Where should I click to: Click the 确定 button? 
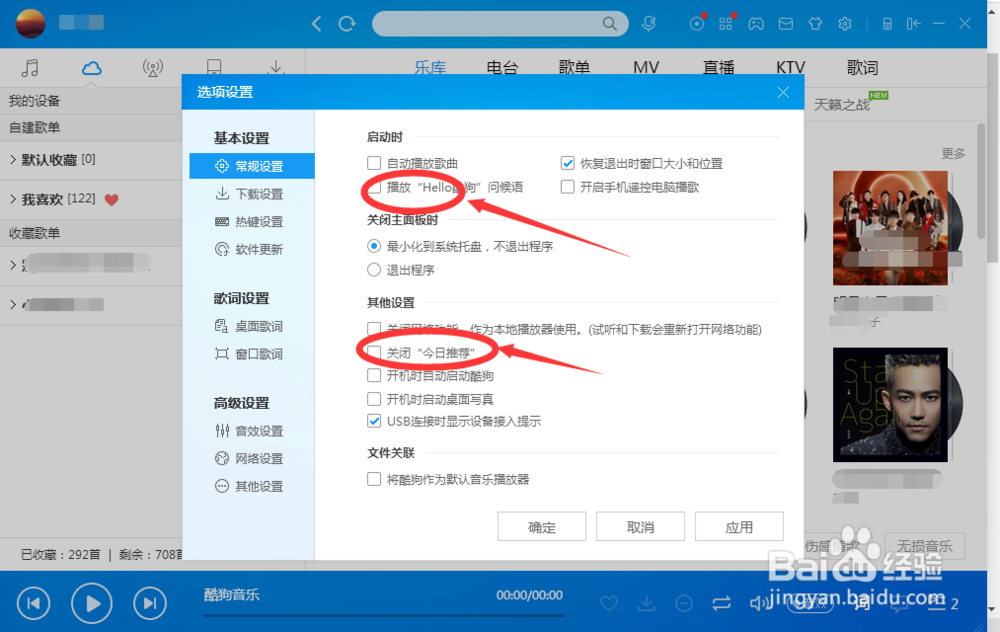541,527
